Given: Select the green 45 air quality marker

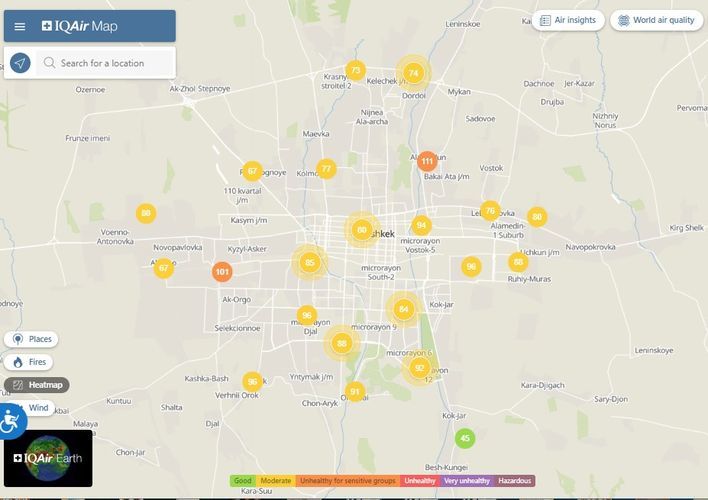Looking at the screenshot, I should (464, 438).
